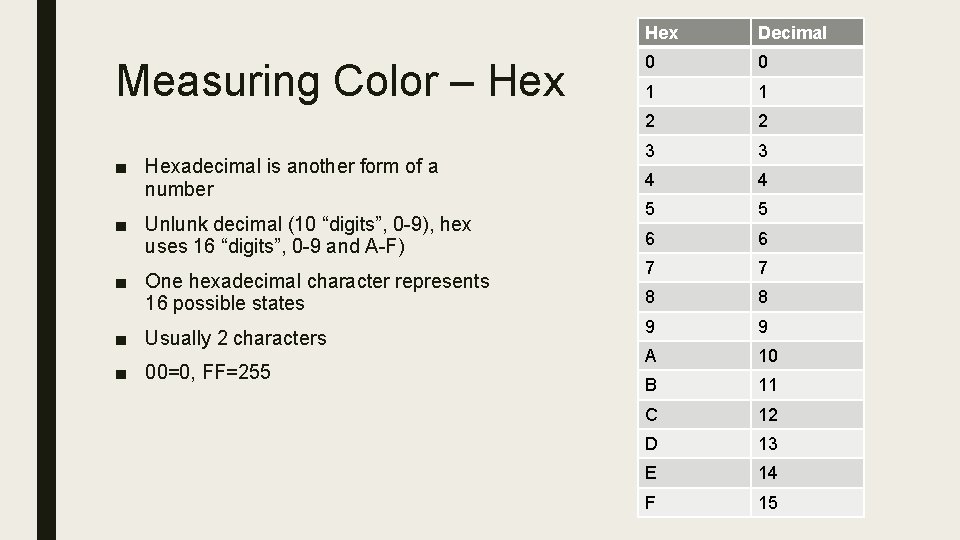Select the hex cell 'F' in table
The image size is (960, 540).
[x=694, y=503]
